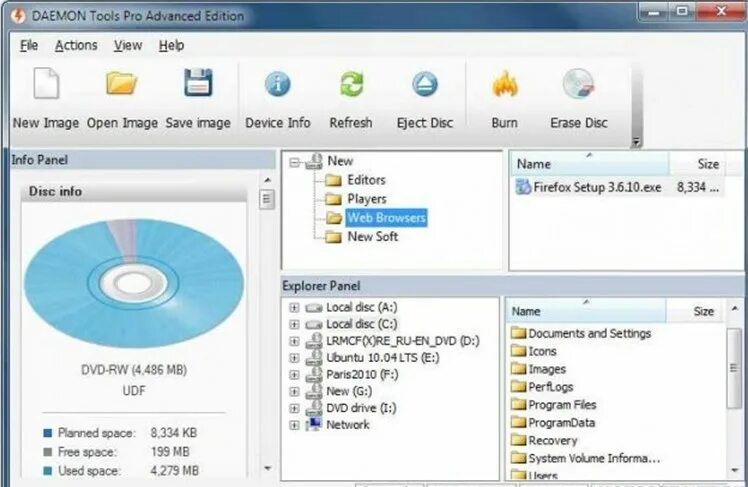
Task: Expand New (G:) drive
Action: (x=294, y=392)
